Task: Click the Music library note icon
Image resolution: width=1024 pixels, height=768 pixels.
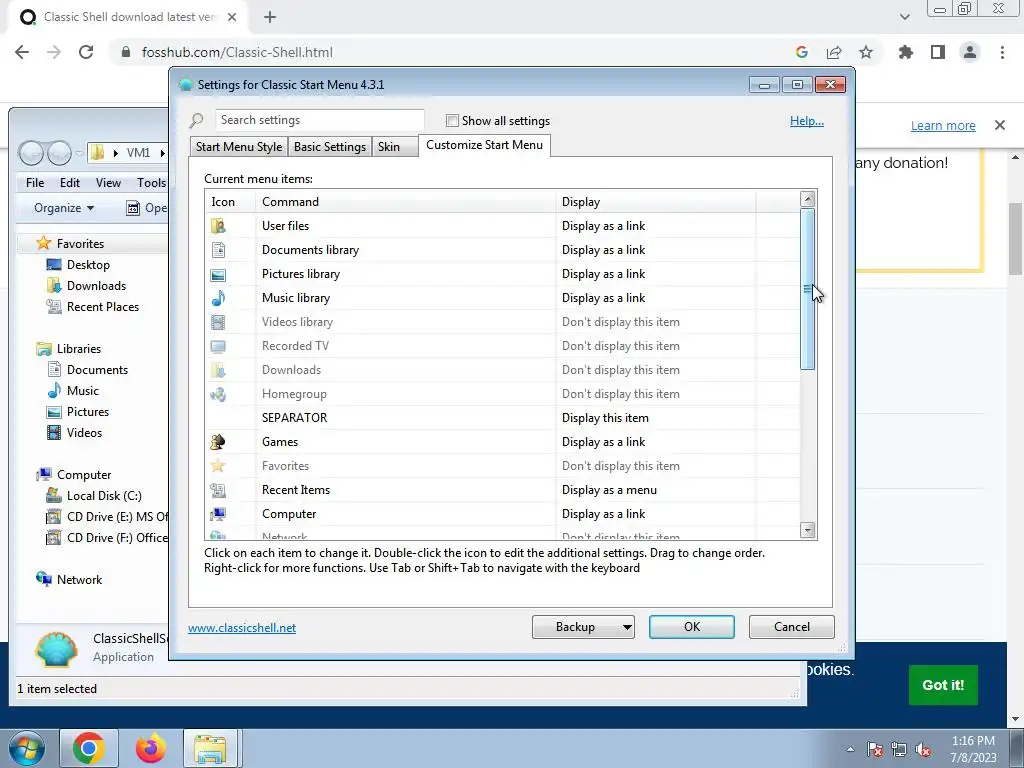Action: (x=218, y=298)
